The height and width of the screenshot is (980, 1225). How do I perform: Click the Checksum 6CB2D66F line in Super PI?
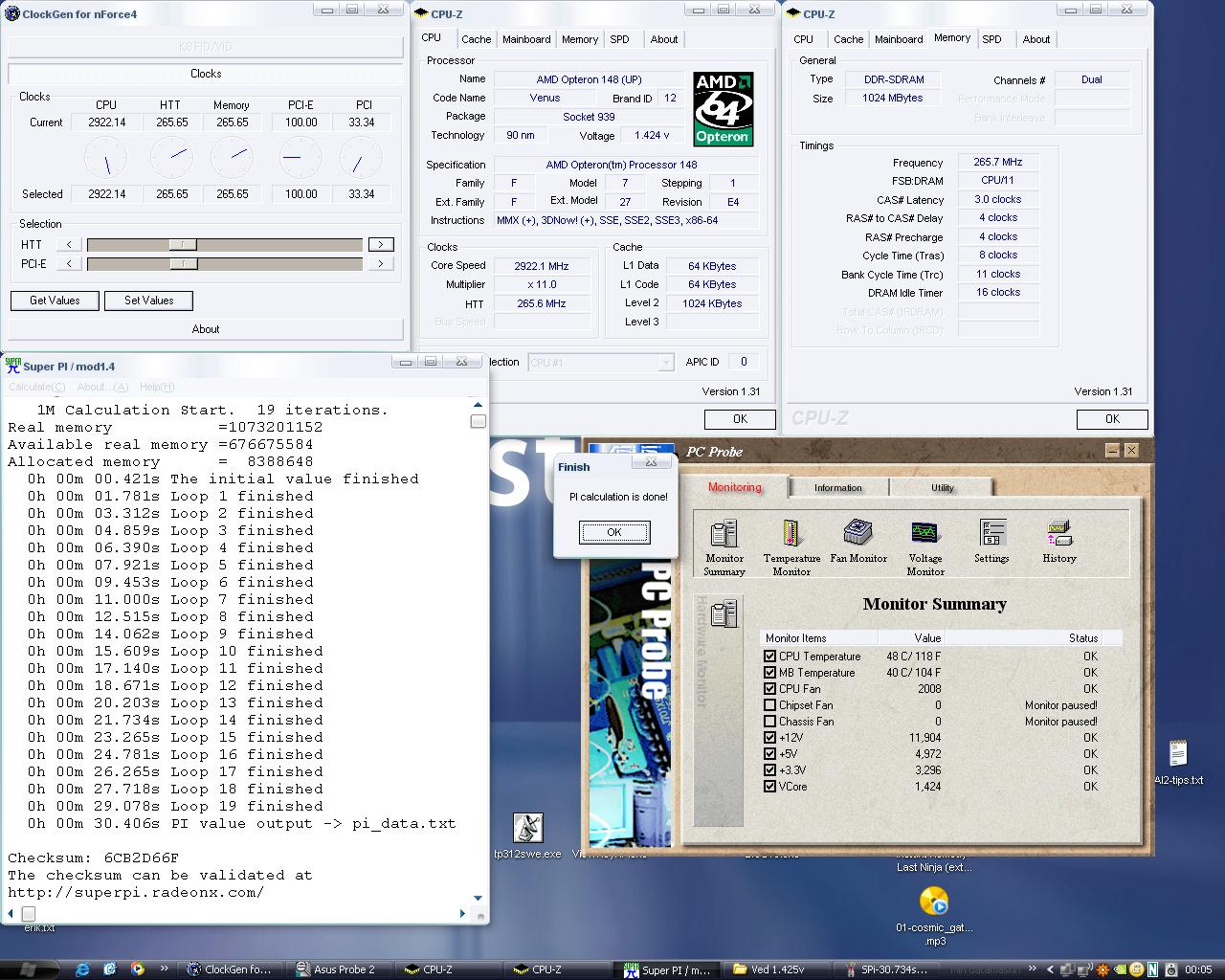(x=94, y=857)
